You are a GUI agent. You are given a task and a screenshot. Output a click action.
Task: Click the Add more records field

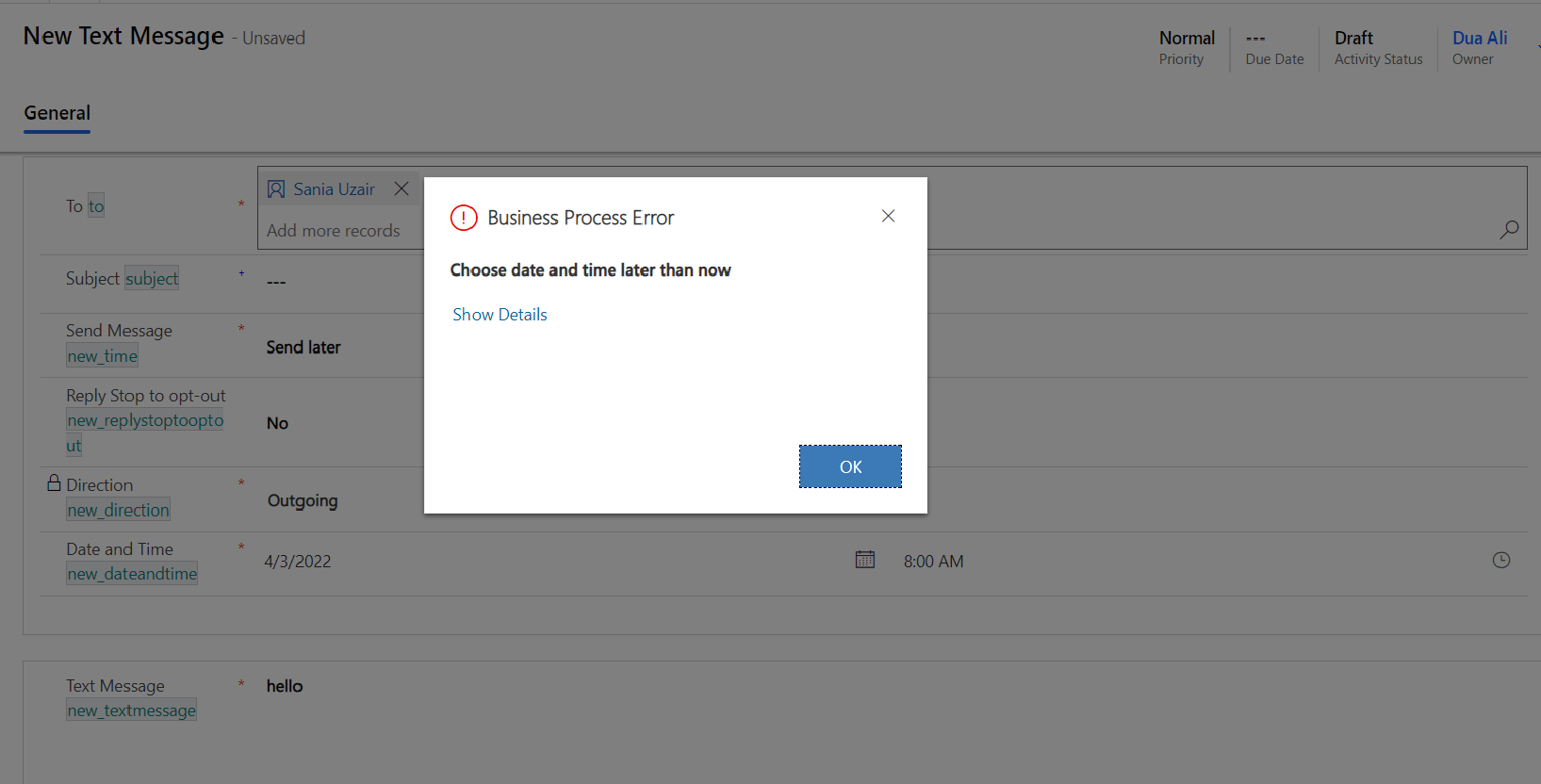click(334, 231)
